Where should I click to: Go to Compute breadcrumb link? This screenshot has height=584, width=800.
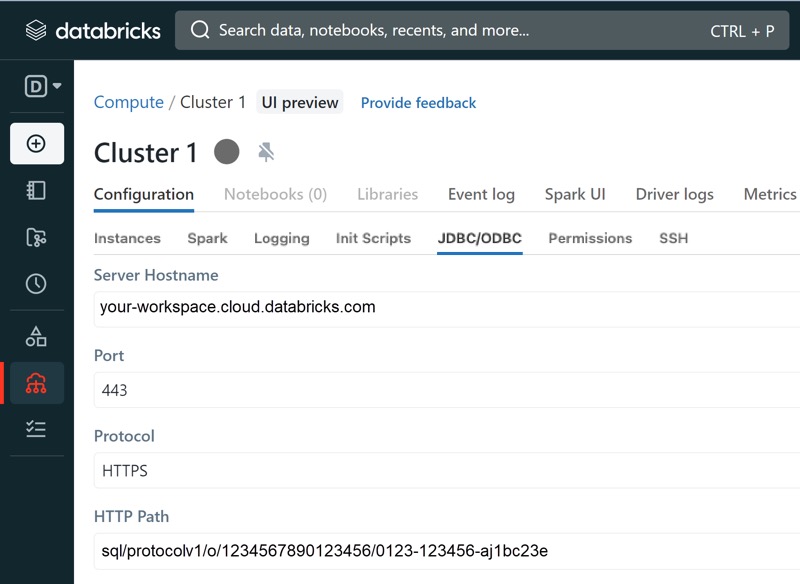click(x=129, y=103)
